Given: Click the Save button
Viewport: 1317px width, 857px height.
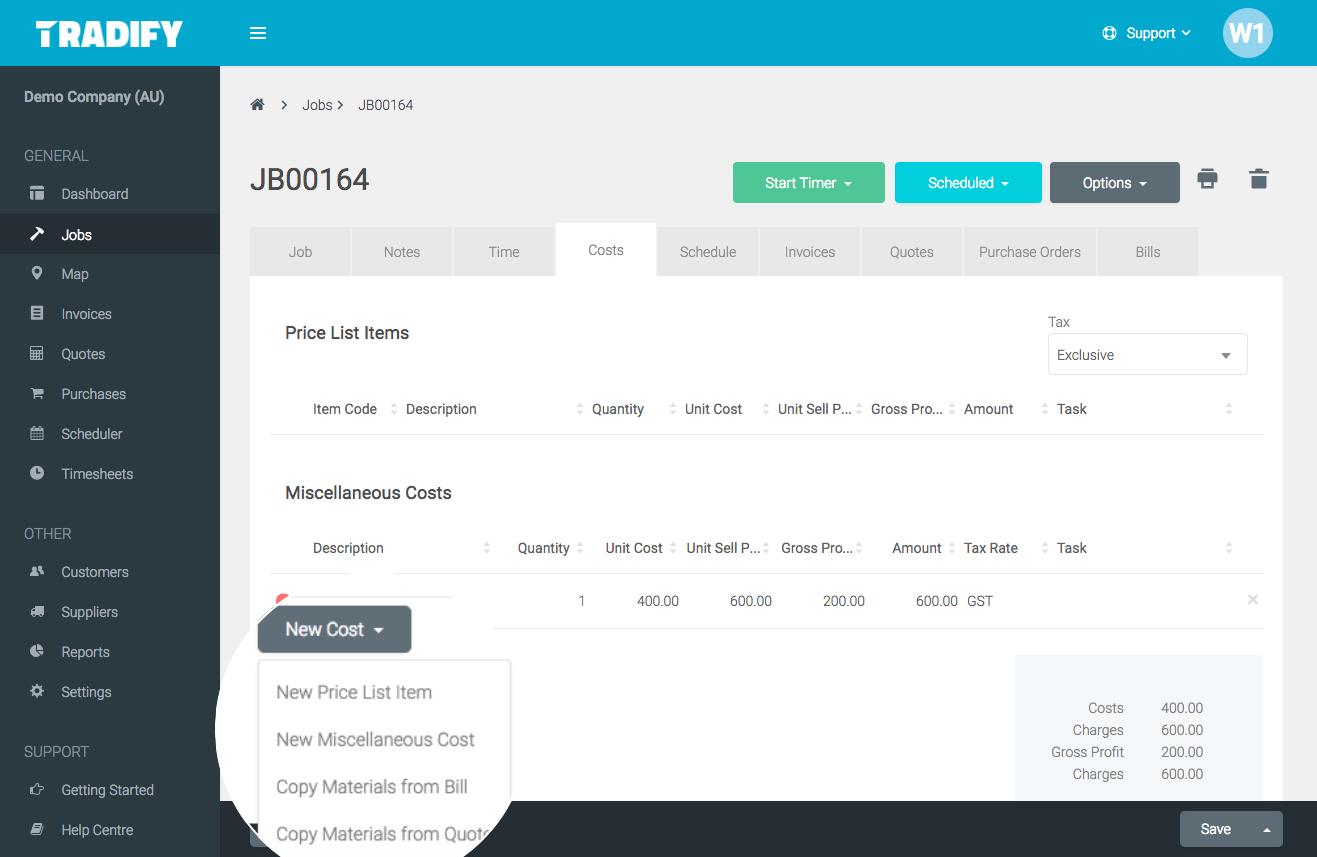Looking at the screenshot, I should [x=1216, y=829].
